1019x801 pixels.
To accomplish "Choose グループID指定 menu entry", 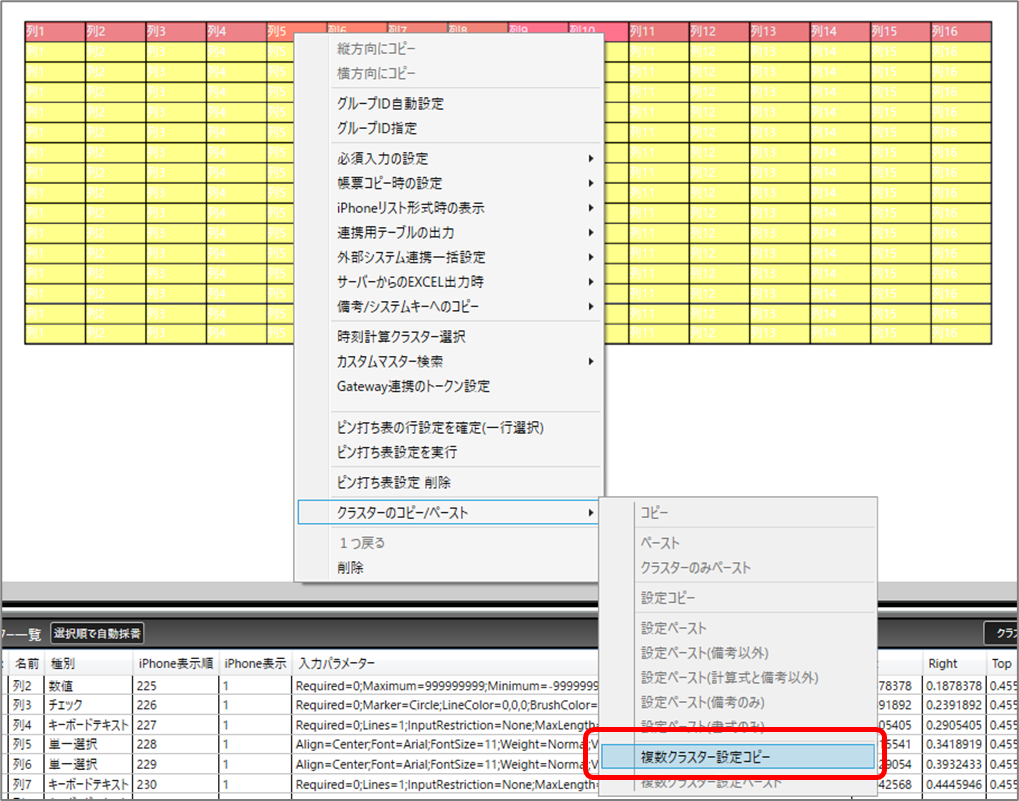I will tap(377, 128).
